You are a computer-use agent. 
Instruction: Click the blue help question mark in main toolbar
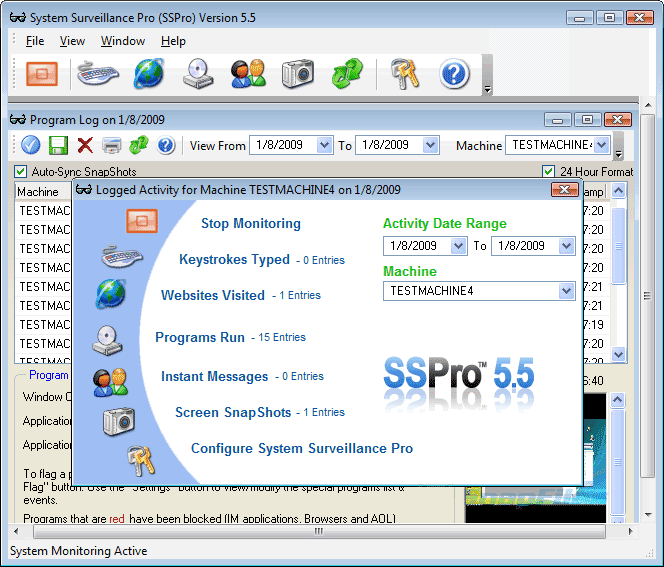[454, 74]
